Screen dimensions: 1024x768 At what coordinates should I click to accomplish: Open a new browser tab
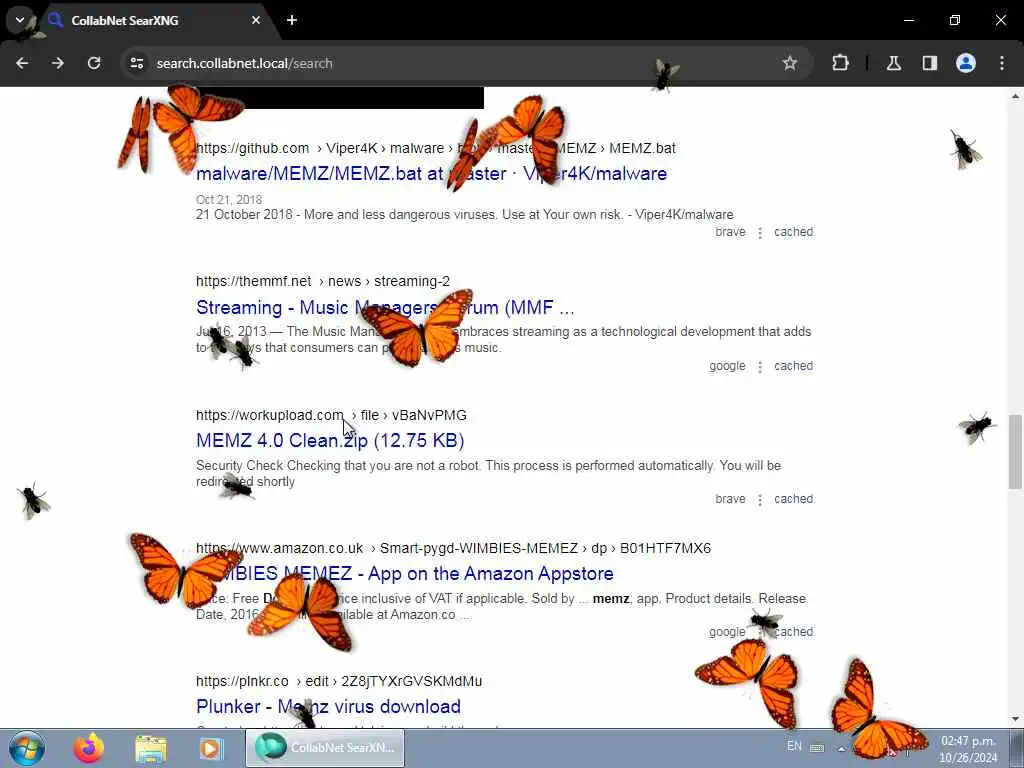[292, 20]
